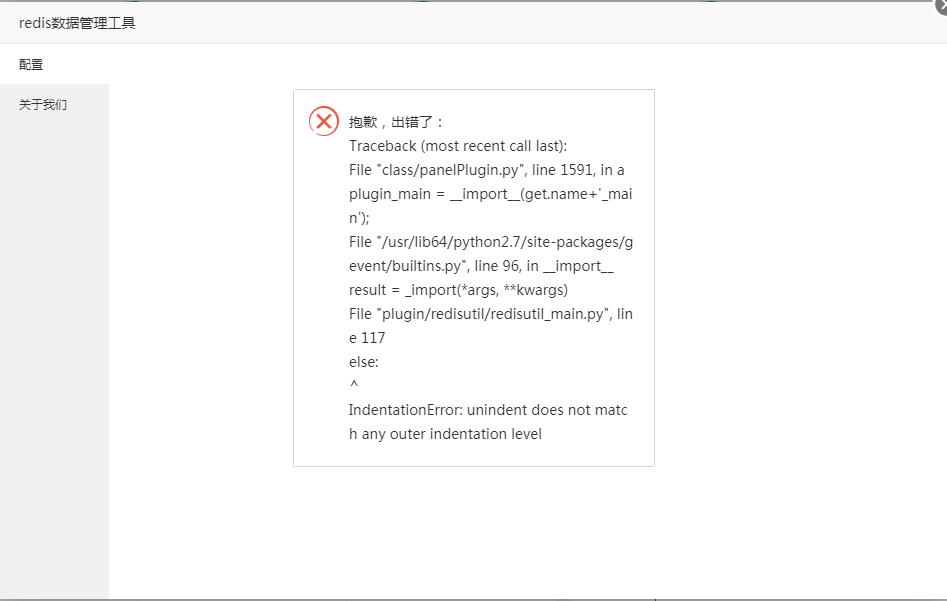The width and height of the screenshot is (947, 601).
Task: Click the redis数据管理工具 title text
Action: point(77,23)
